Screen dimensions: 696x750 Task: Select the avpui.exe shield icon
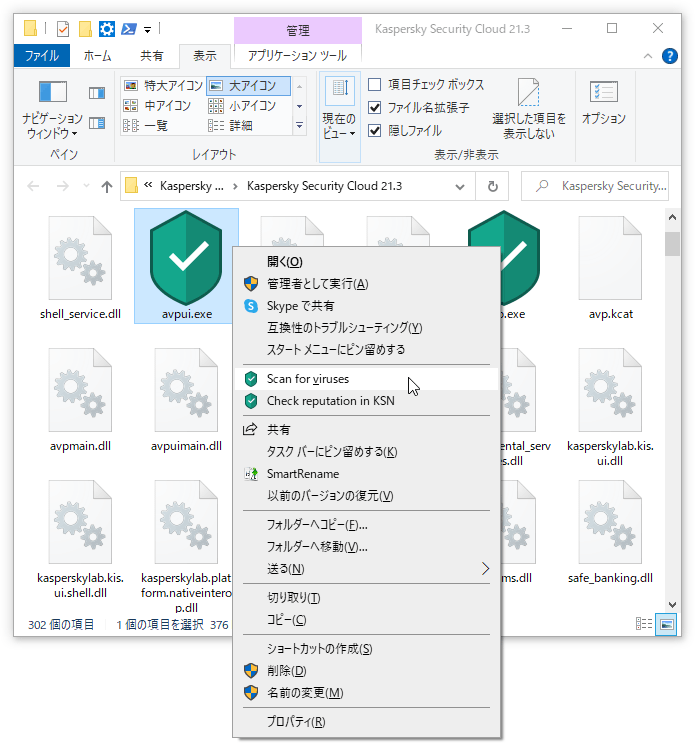point(186,258)
